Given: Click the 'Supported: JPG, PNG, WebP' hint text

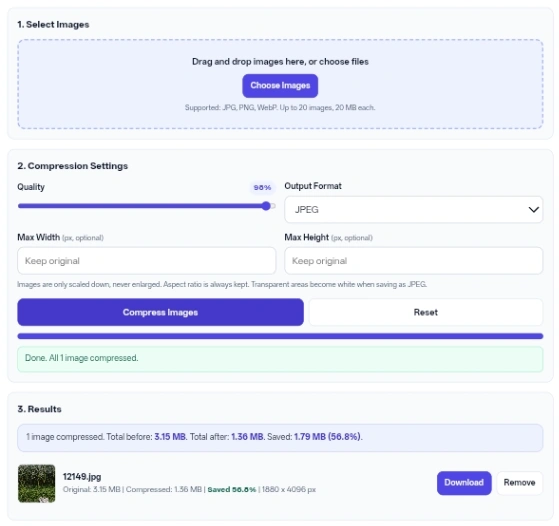Looking at the screenshot, I should pos(280,107).
